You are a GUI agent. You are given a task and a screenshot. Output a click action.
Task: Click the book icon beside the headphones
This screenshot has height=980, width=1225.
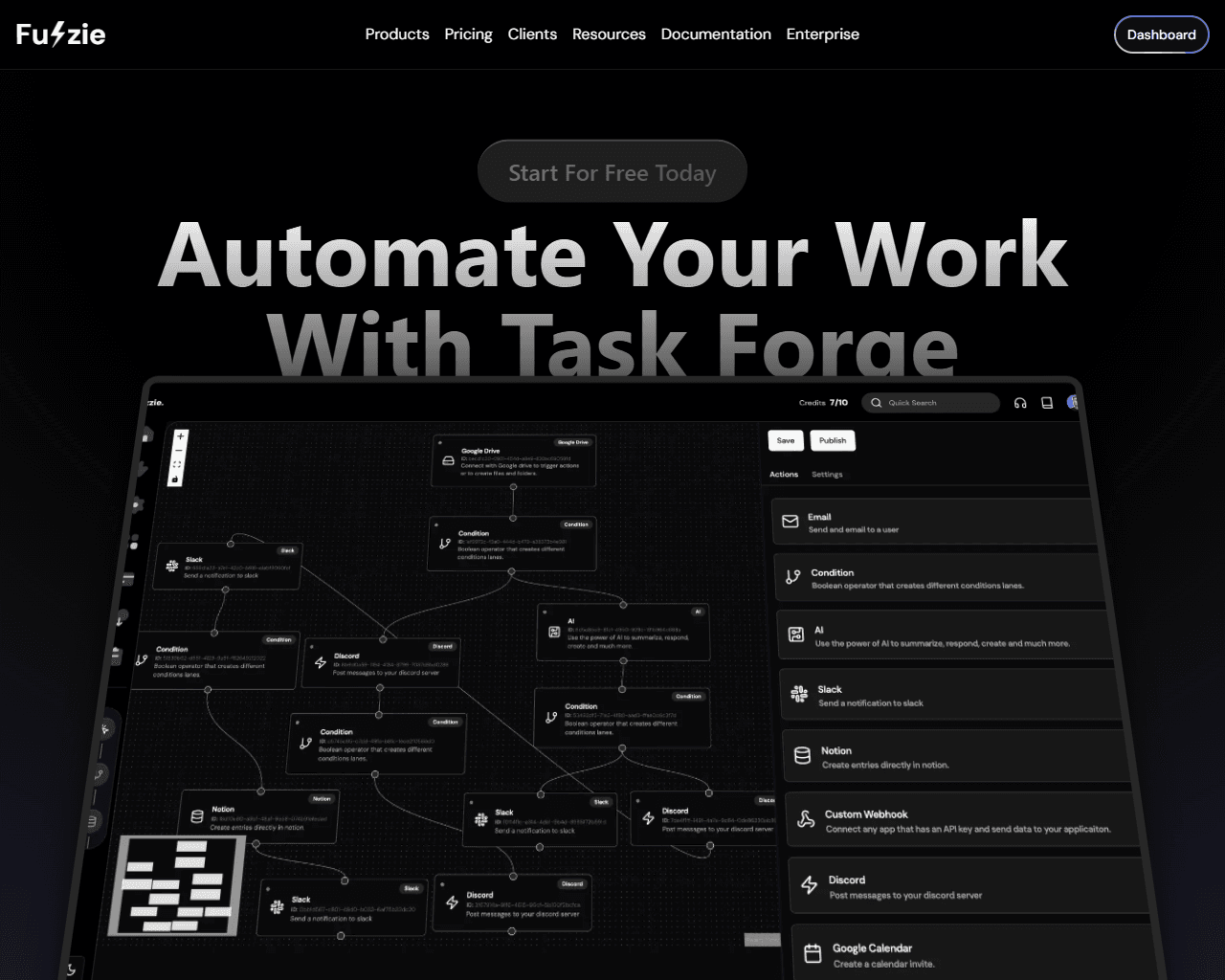click(1047, 403)
